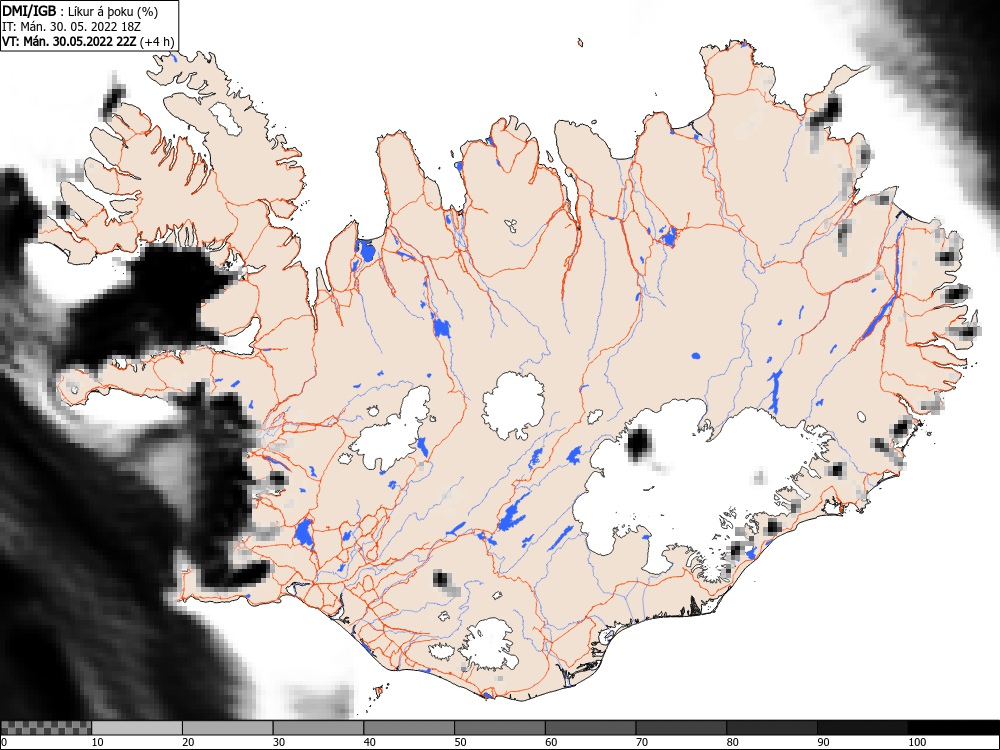
Task: Click the legend label '10'
Action: coord(98,742)
